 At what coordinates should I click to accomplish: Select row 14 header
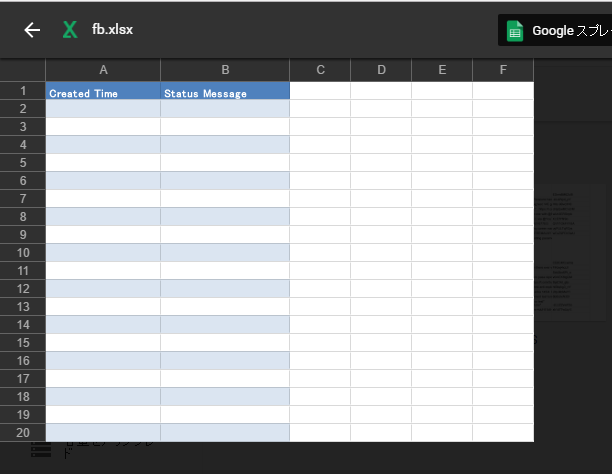23,324
